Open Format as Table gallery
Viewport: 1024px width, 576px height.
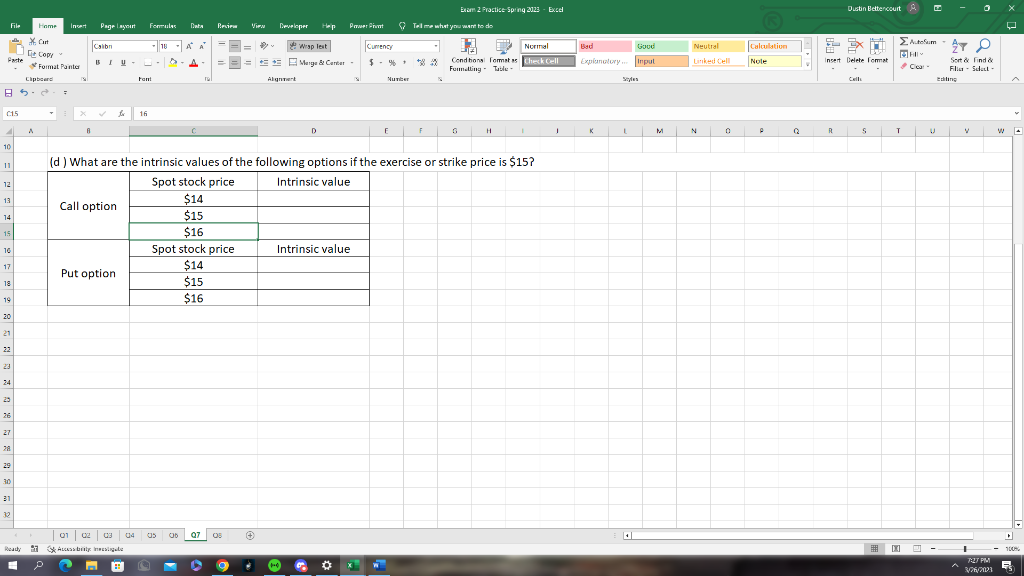(x=503, y=55)
